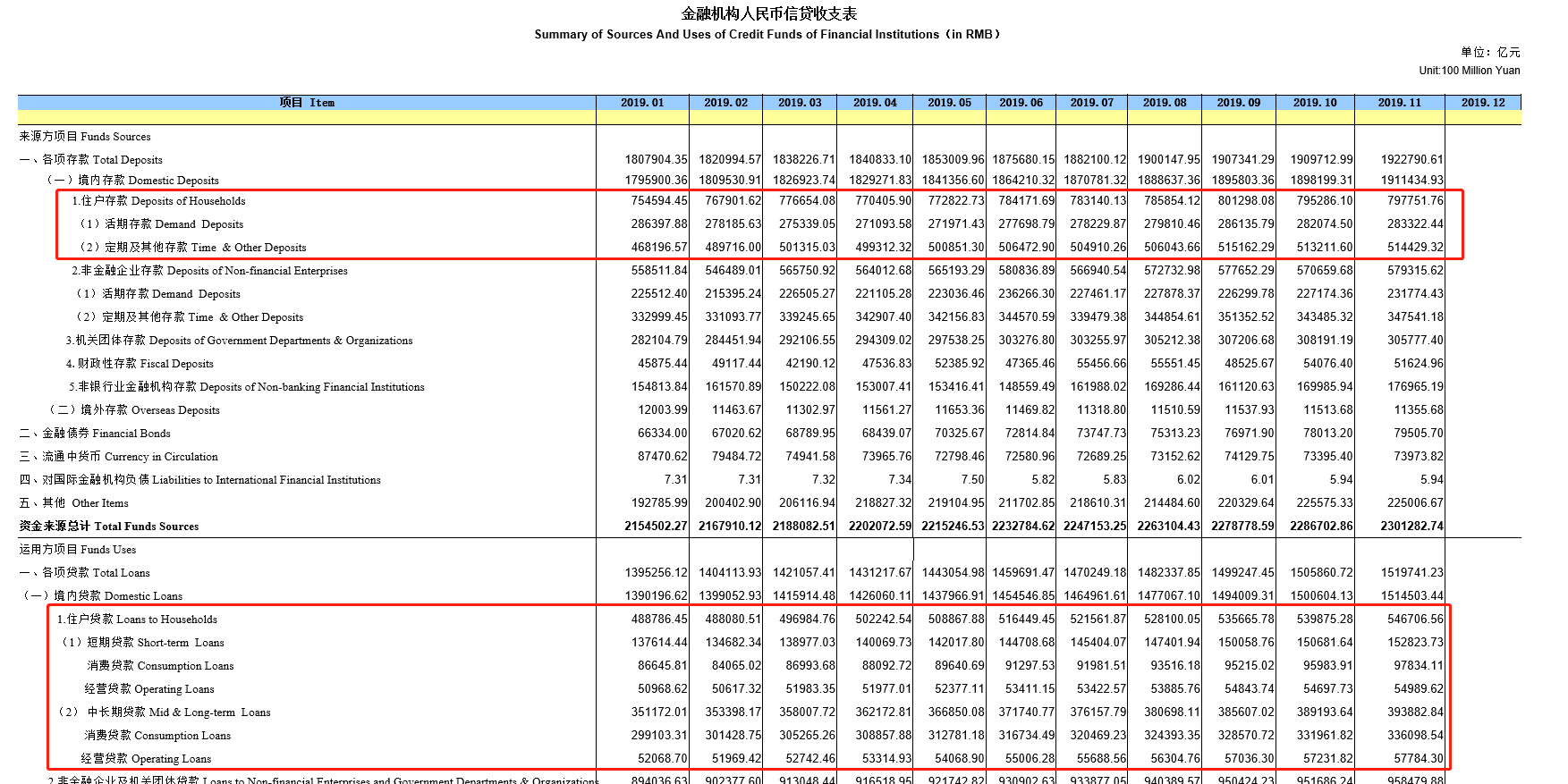Click Total Funds Sources value "2301282.74"
1568x784 pixels.
[1412, 527]
